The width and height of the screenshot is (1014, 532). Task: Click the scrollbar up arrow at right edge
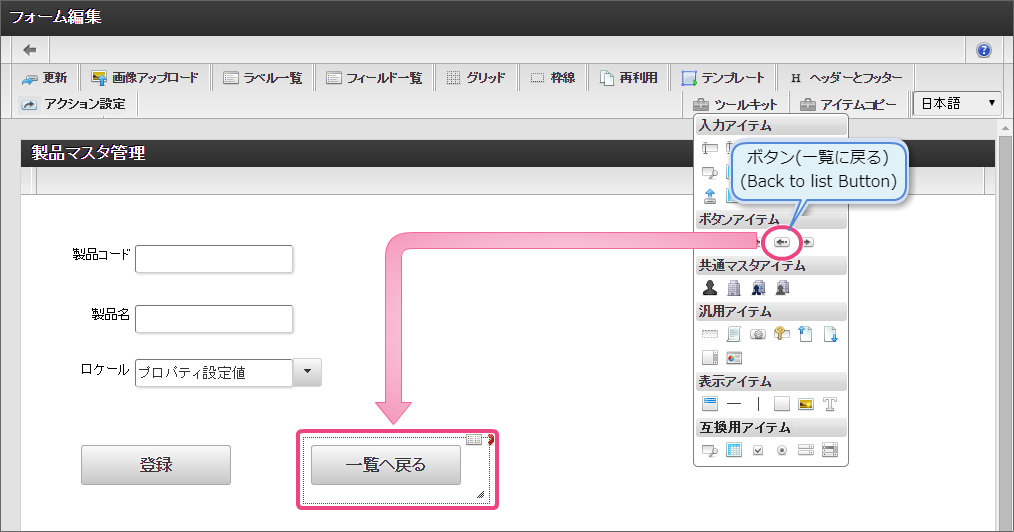[1005, 129]
